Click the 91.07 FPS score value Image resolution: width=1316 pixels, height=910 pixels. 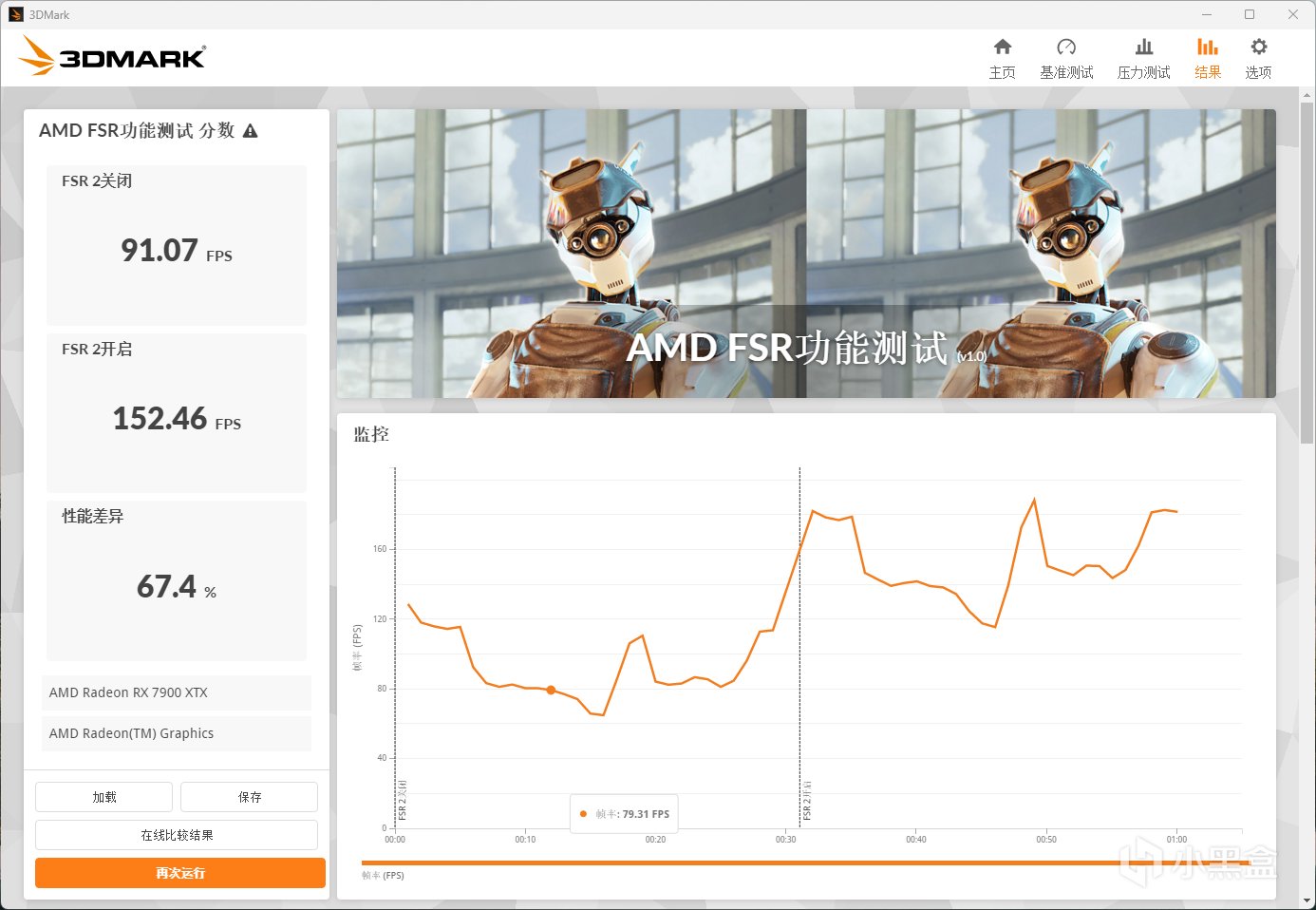[x=177, y=251]
